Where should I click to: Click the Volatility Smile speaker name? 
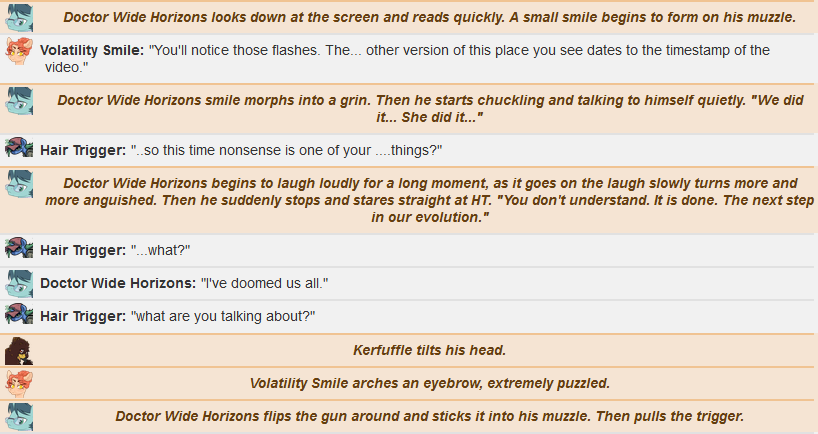92,50
